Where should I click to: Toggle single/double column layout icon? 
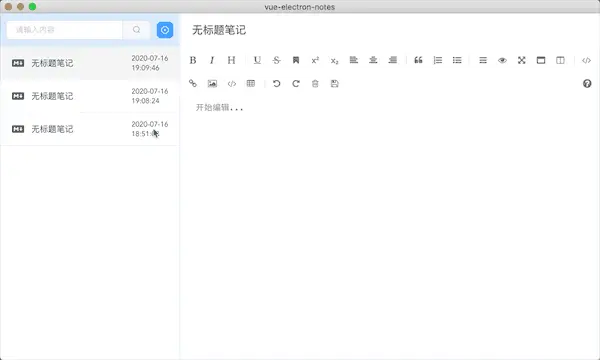tap(560, 60)
